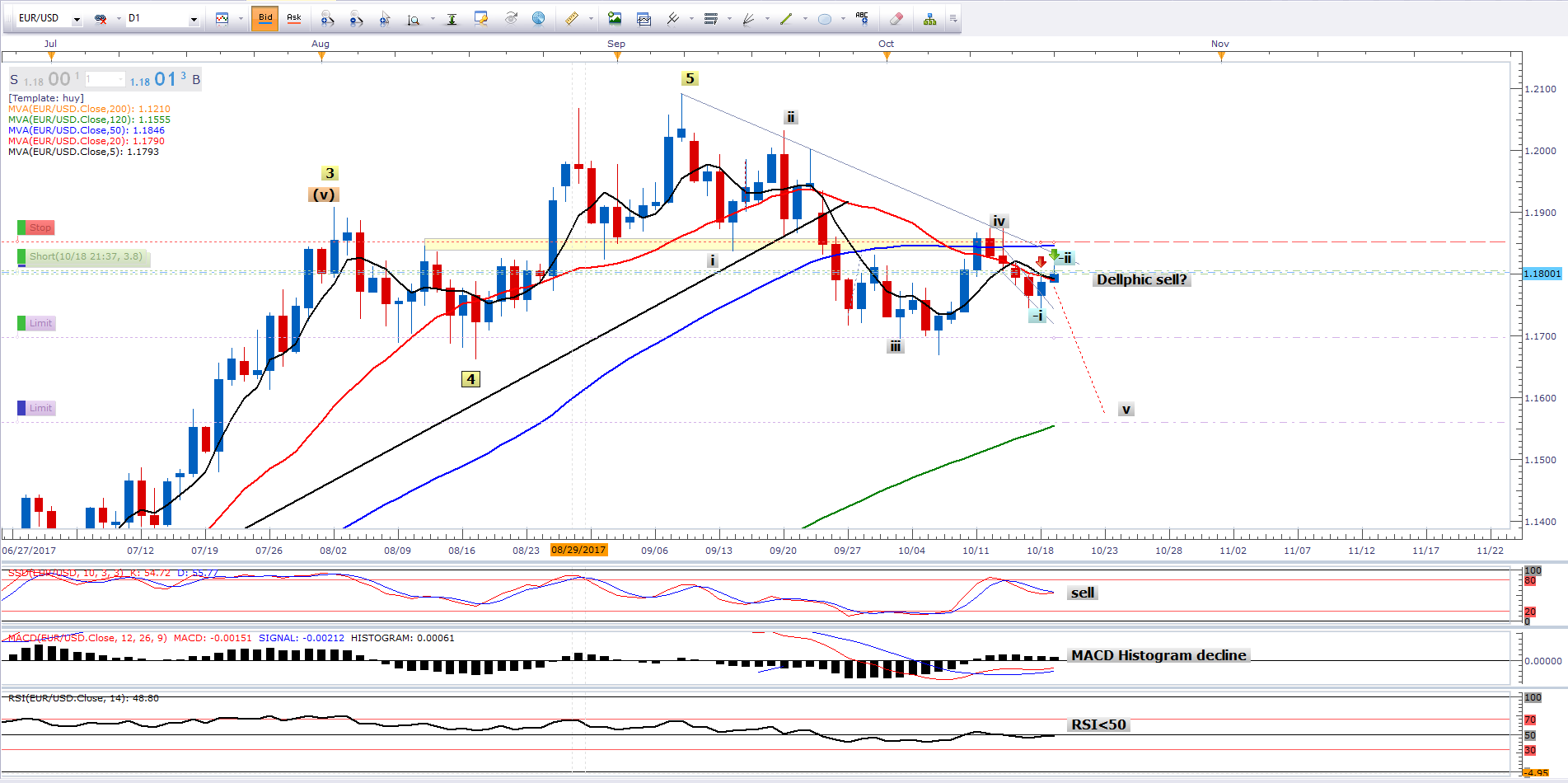Viewport: 1568px width, 783px height.
Task: Toggle the Ask price button
Action: 294,18
